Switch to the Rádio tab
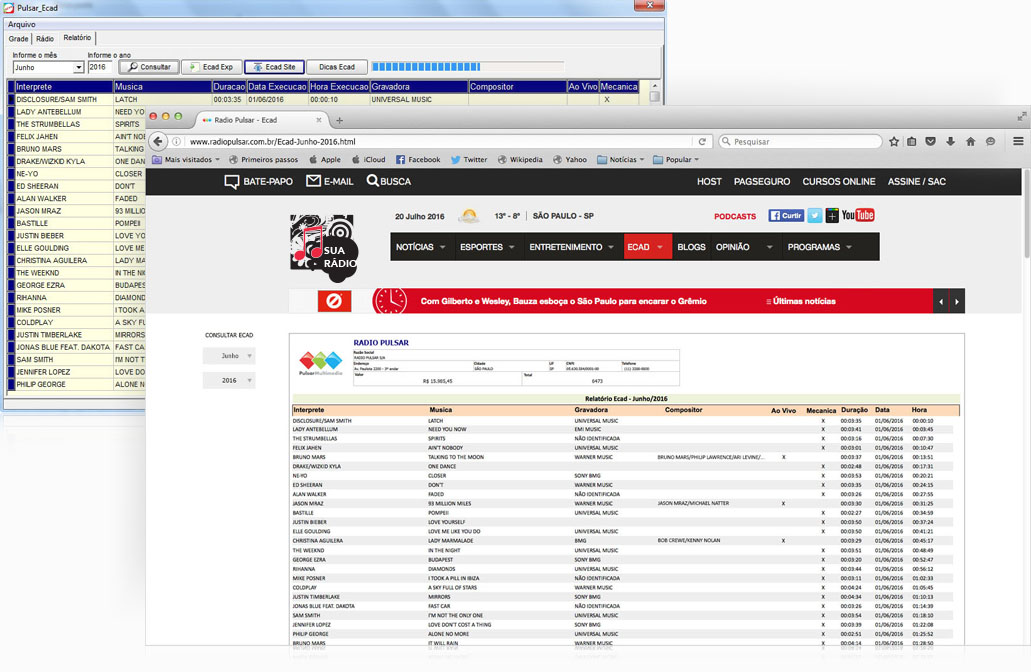Screen dimensions: 1031x672 click(45, 39)
